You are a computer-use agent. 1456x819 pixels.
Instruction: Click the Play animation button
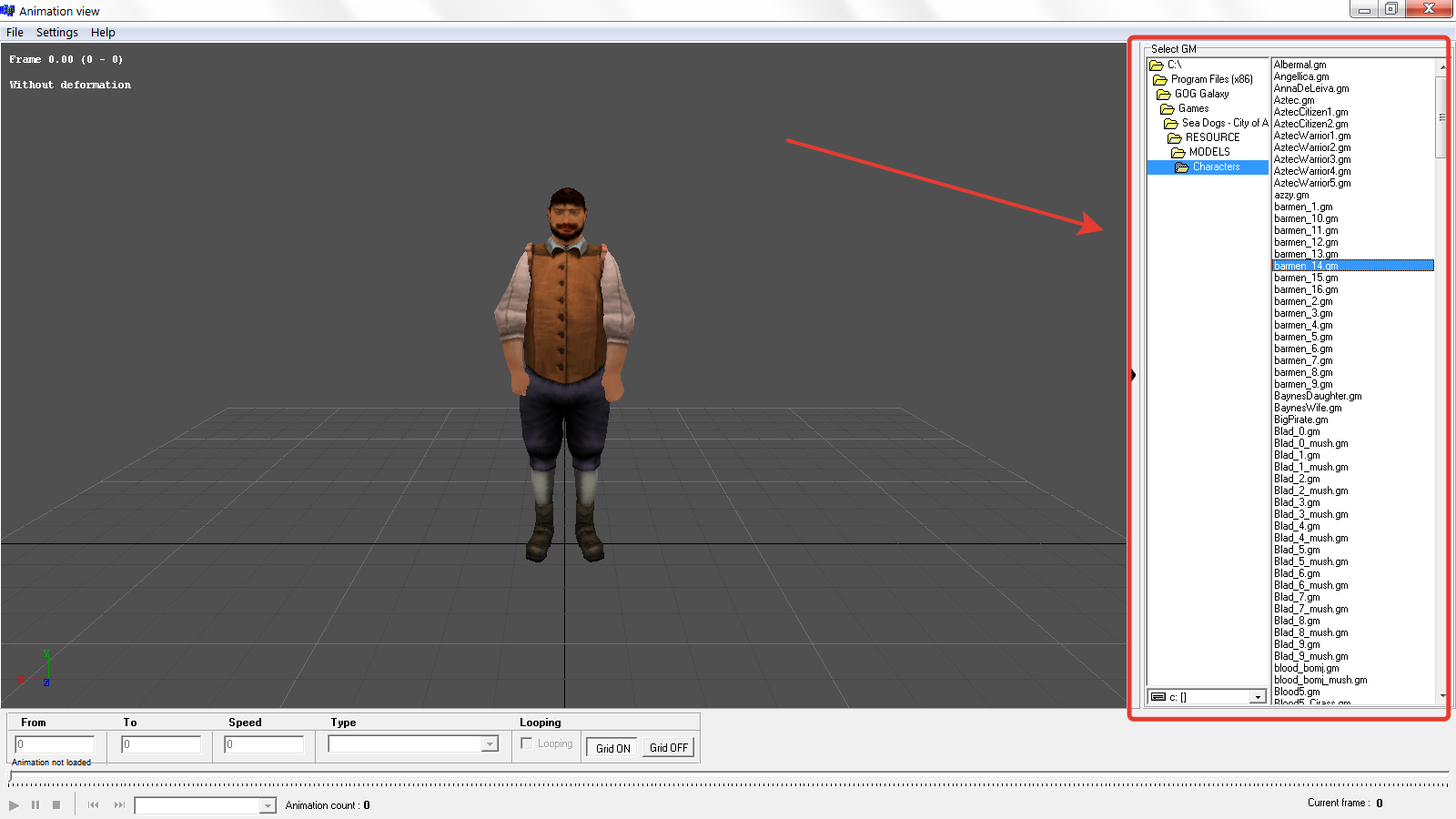point(14,805)
